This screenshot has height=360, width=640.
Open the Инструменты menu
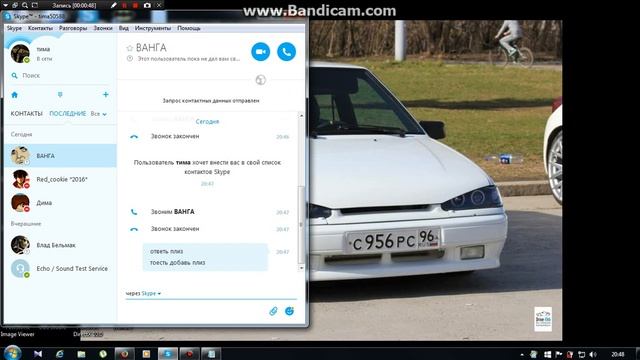coord(153,28)
